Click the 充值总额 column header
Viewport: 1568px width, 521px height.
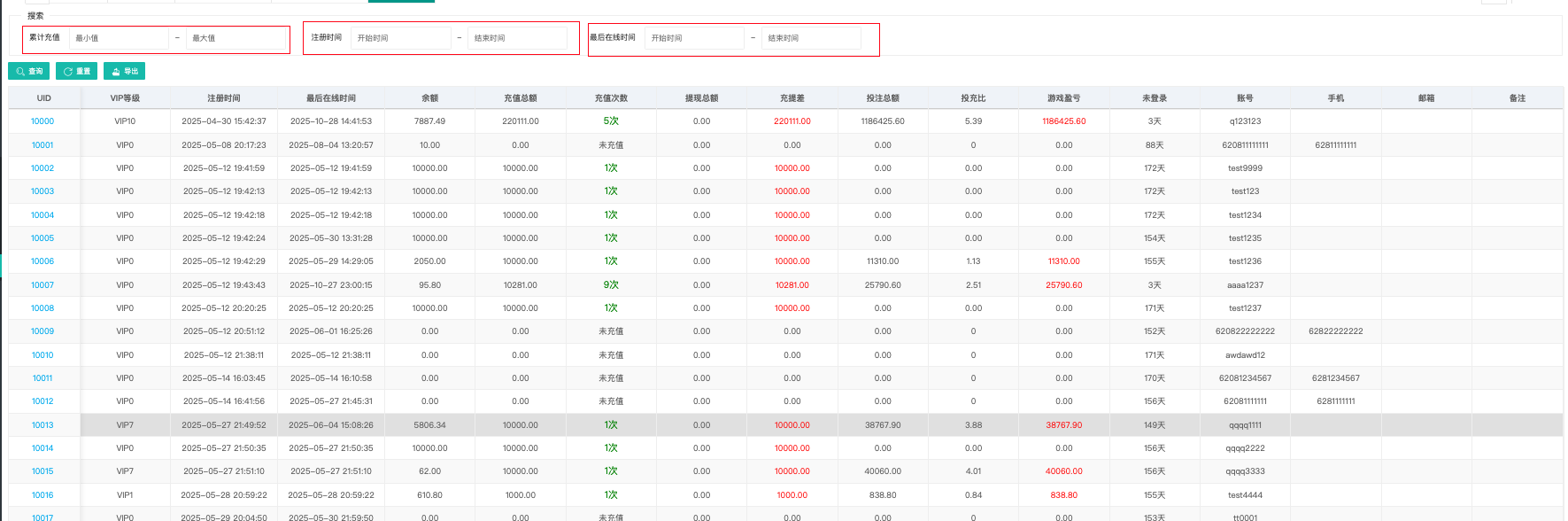pyautogui.click(x=521, y=98)
